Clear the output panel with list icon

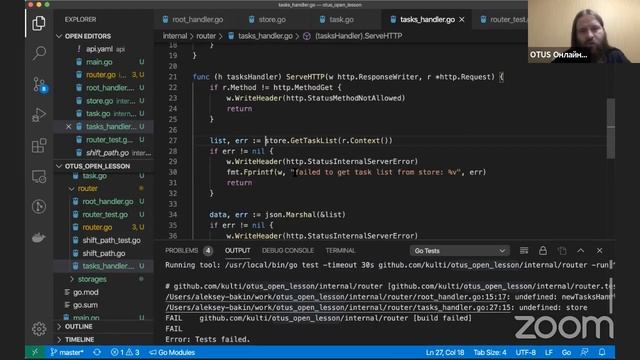point(524,251)
